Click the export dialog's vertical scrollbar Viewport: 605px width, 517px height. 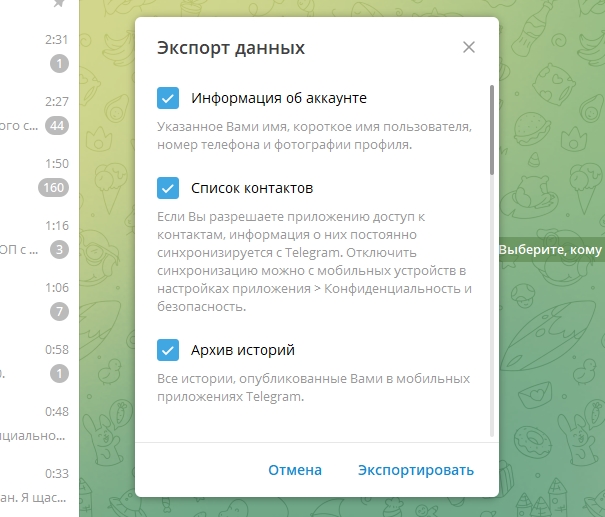pyautogui.click(x=491, y=130)
